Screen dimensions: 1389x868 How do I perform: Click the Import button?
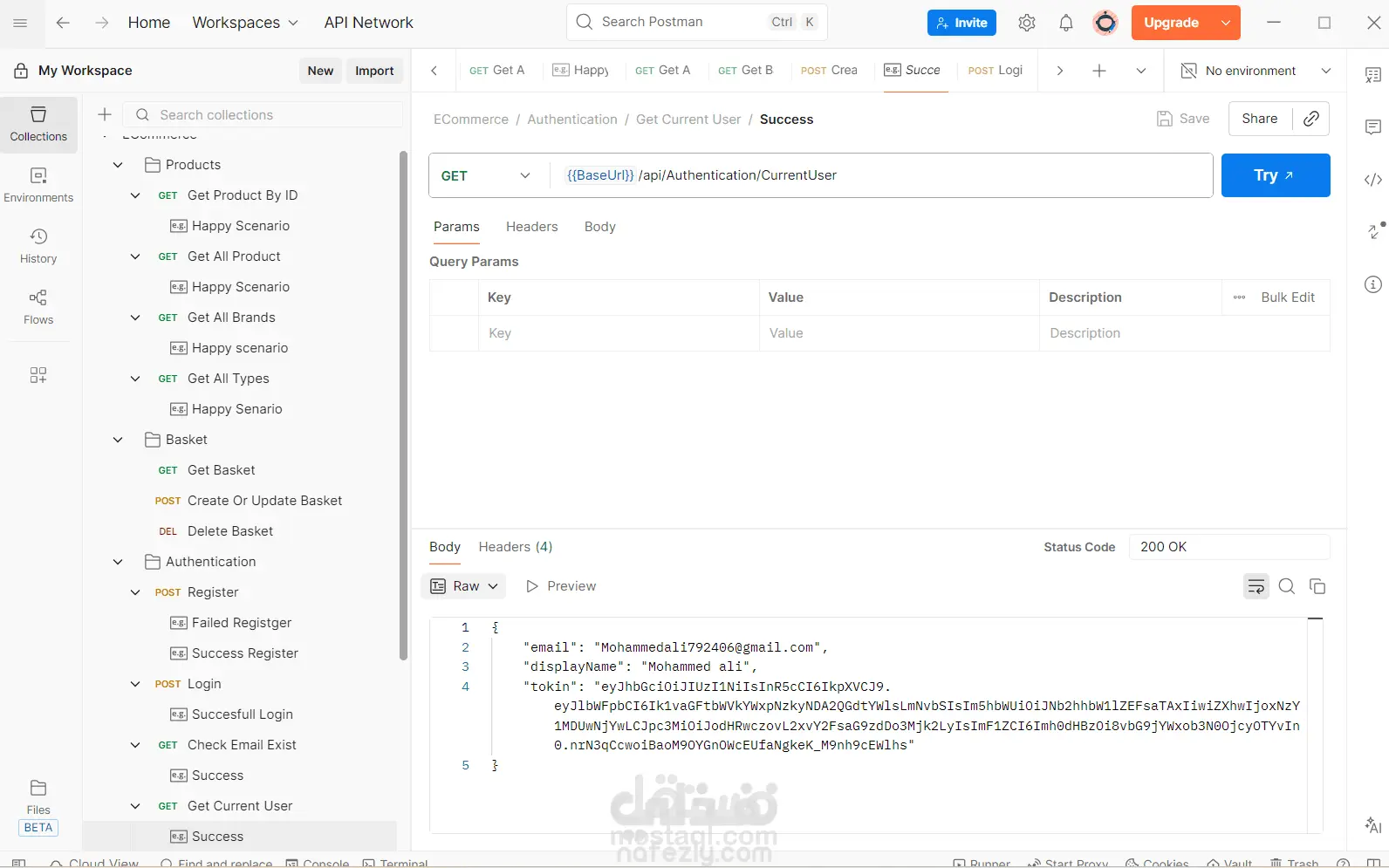(x=374, y=71)
